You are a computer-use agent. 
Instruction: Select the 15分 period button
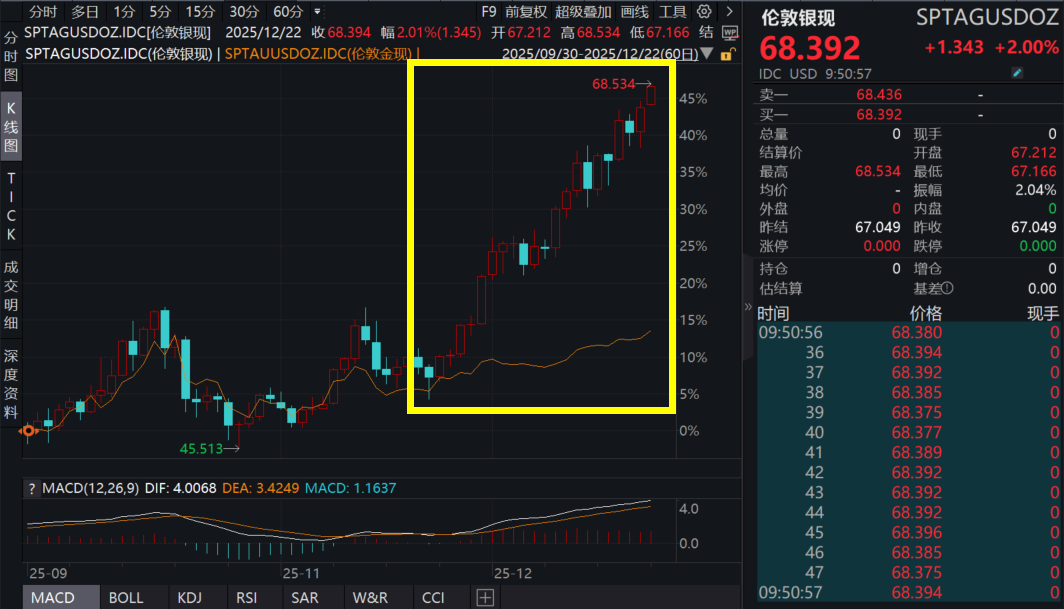(200, 12)
